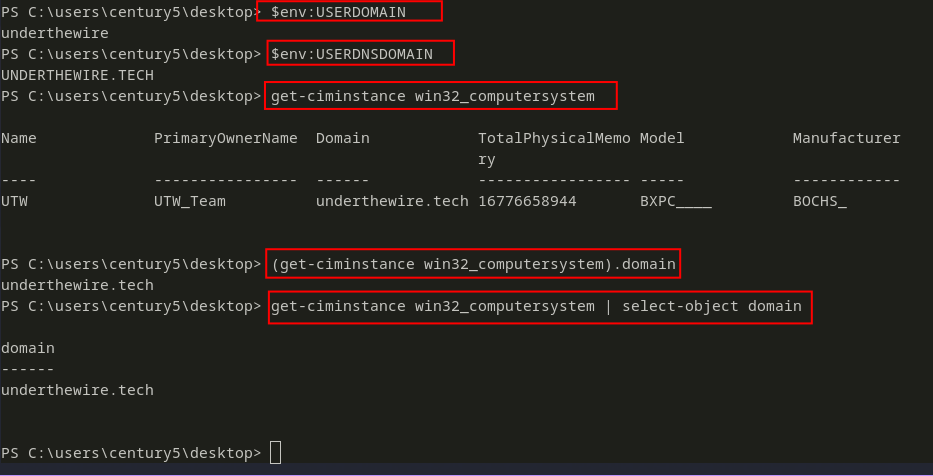Screen dimensions: 933x476
Task: Select the 'UNDERTHEWIRE.TECH' output line
Action: (77, 76)
